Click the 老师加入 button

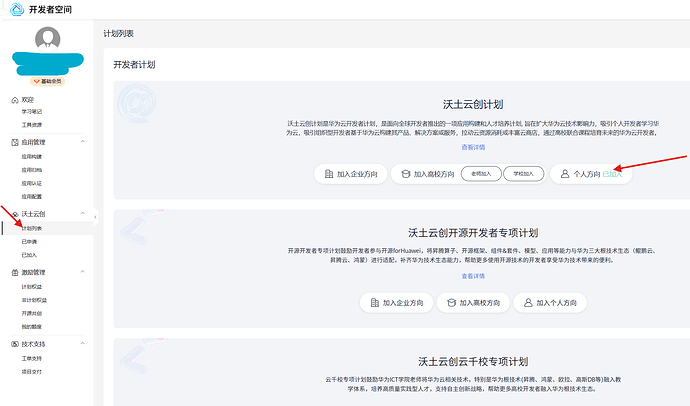tap(481, 174)
